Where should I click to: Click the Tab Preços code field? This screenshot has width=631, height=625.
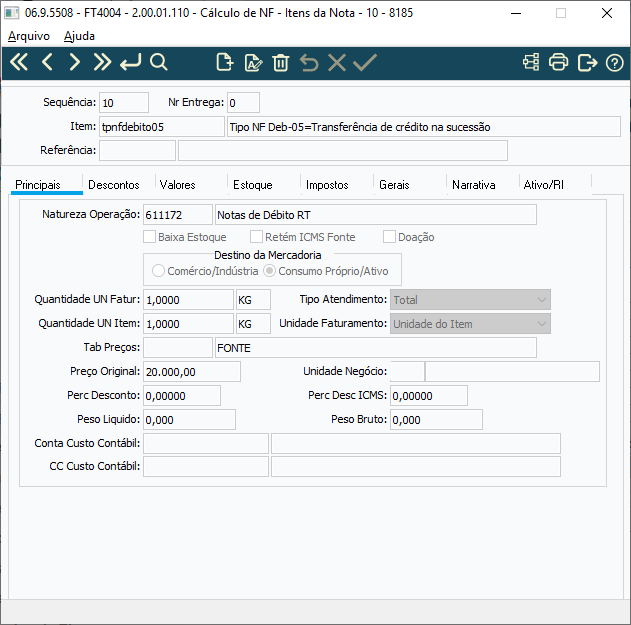coord(177,348)
